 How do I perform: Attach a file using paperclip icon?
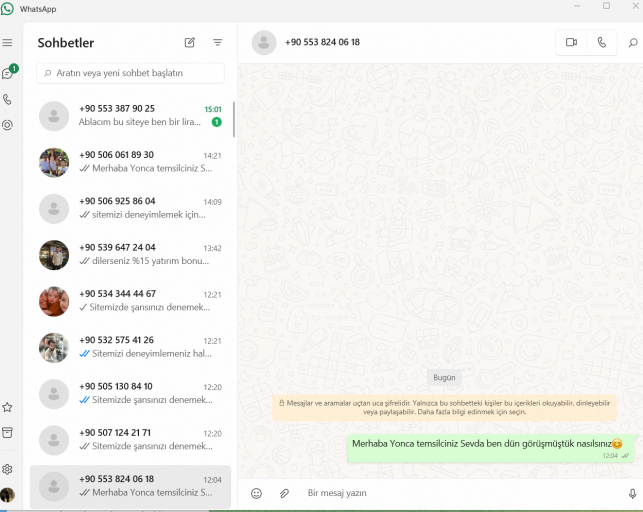(x=284, y=494)
